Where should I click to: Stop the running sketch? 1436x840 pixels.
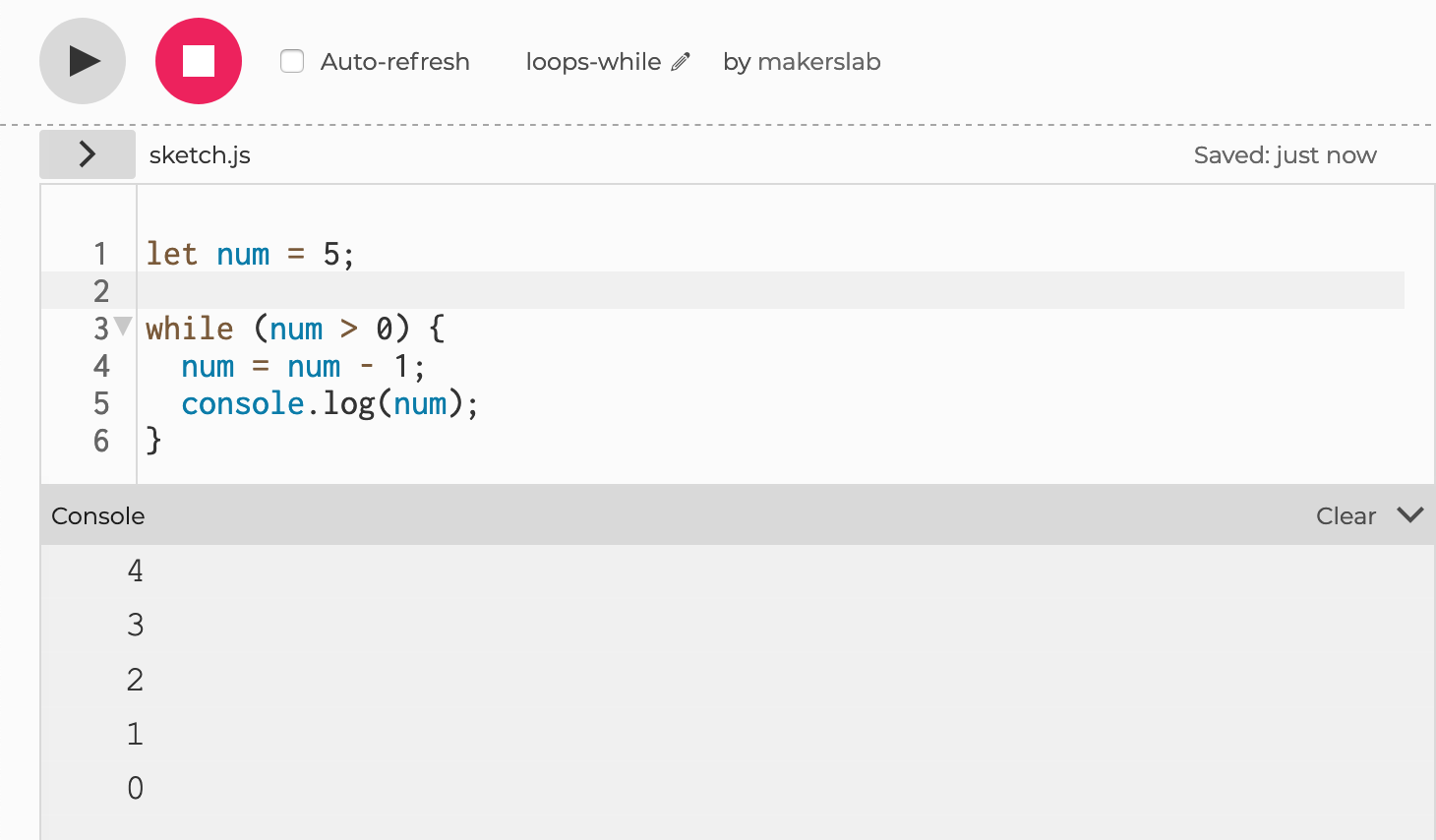click(x=198, y=61)
